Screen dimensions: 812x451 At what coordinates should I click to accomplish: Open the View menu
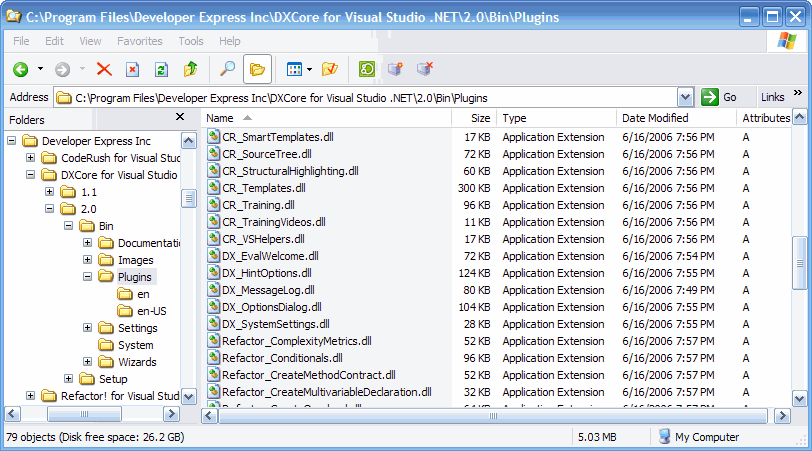pyautogui.click(x=90, y=41)
